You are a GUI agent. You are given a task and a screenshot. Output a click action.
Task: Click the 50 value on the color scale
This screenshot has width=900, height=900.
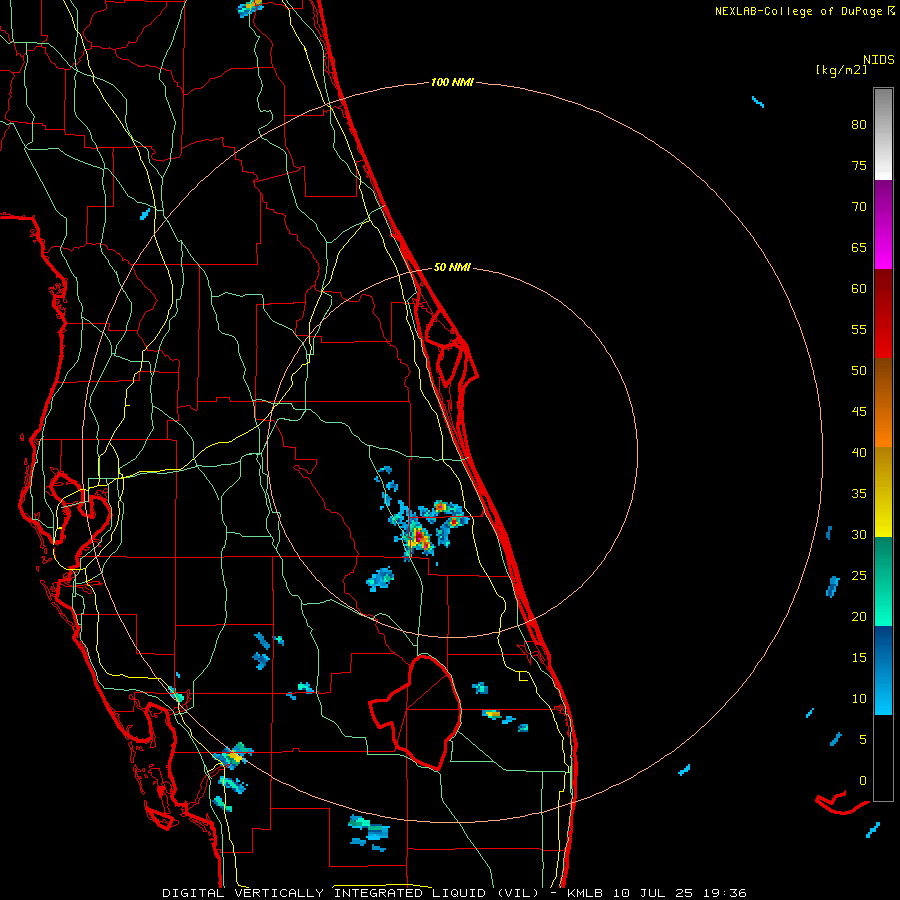pos(859,370)
